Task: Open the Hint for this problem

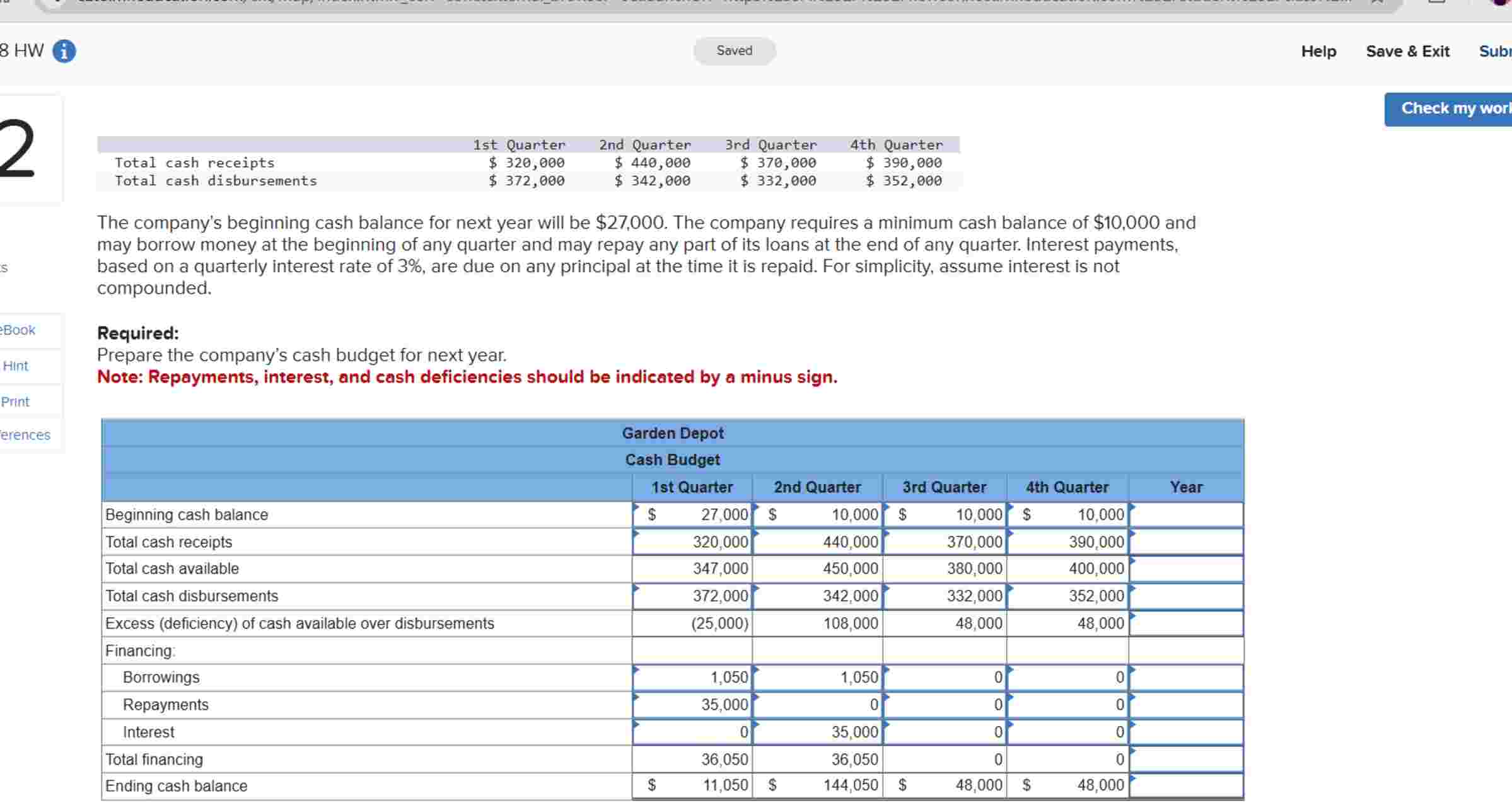Action: (16, 366)
